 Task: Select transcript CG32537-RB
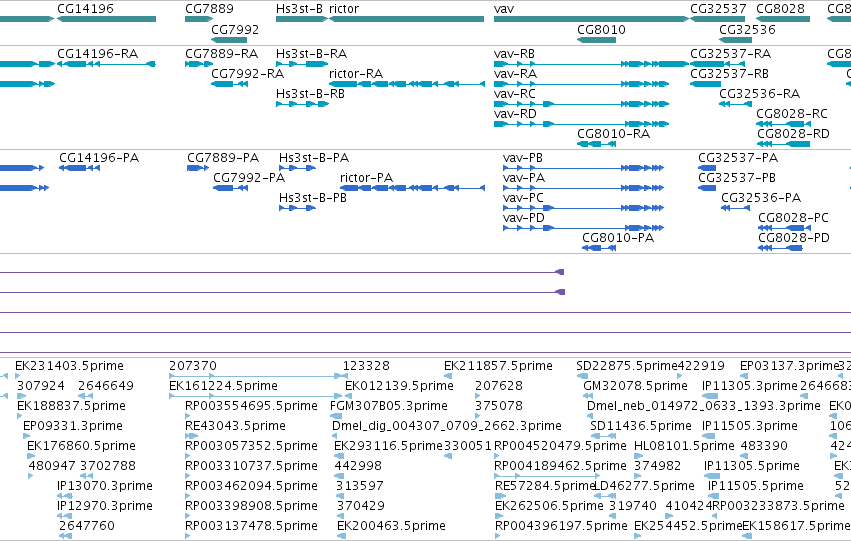pyautogui.click(x=729, y=73)
